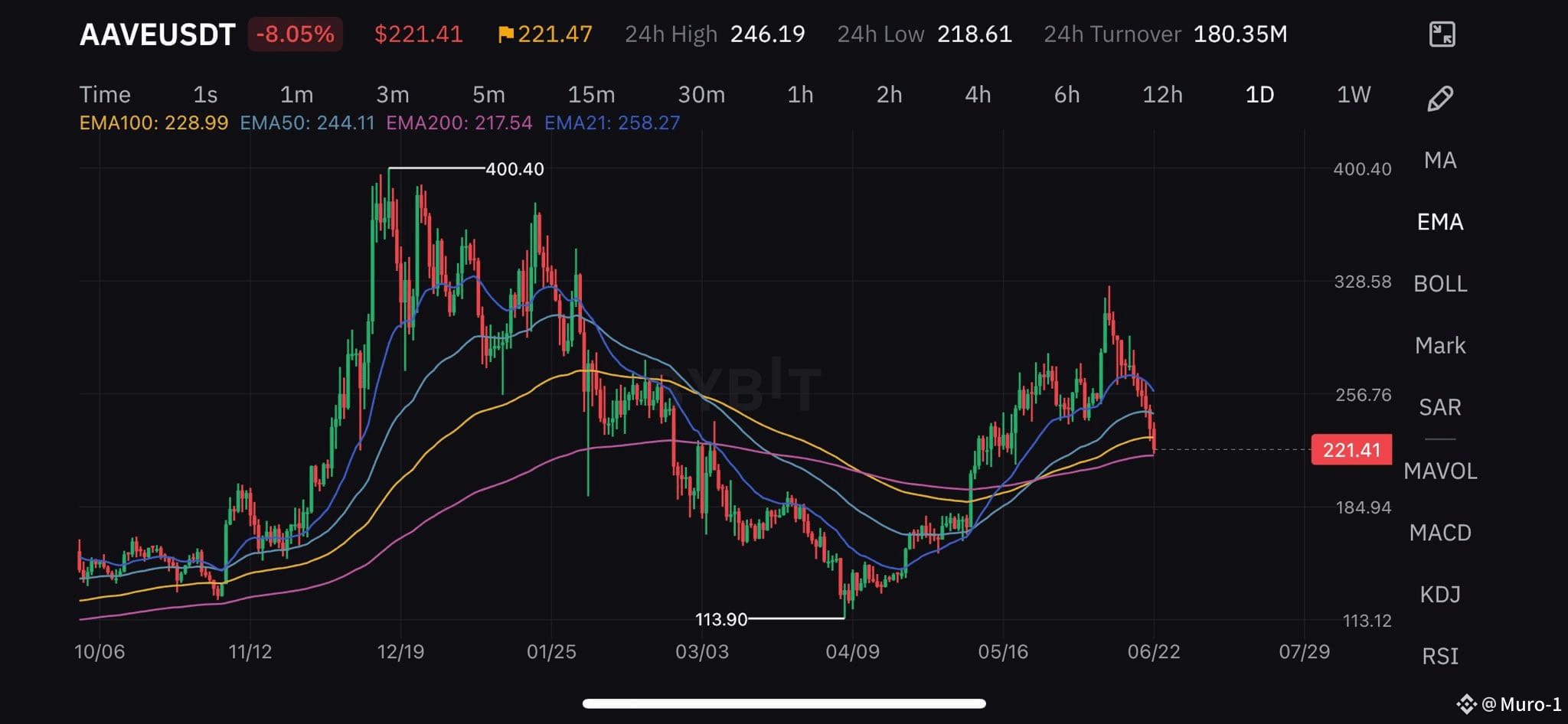This screenshot has height=724, width=1568.
Task: Tap the 24h Turnover value 180.35M
Action: click(x=1240, y=34)
